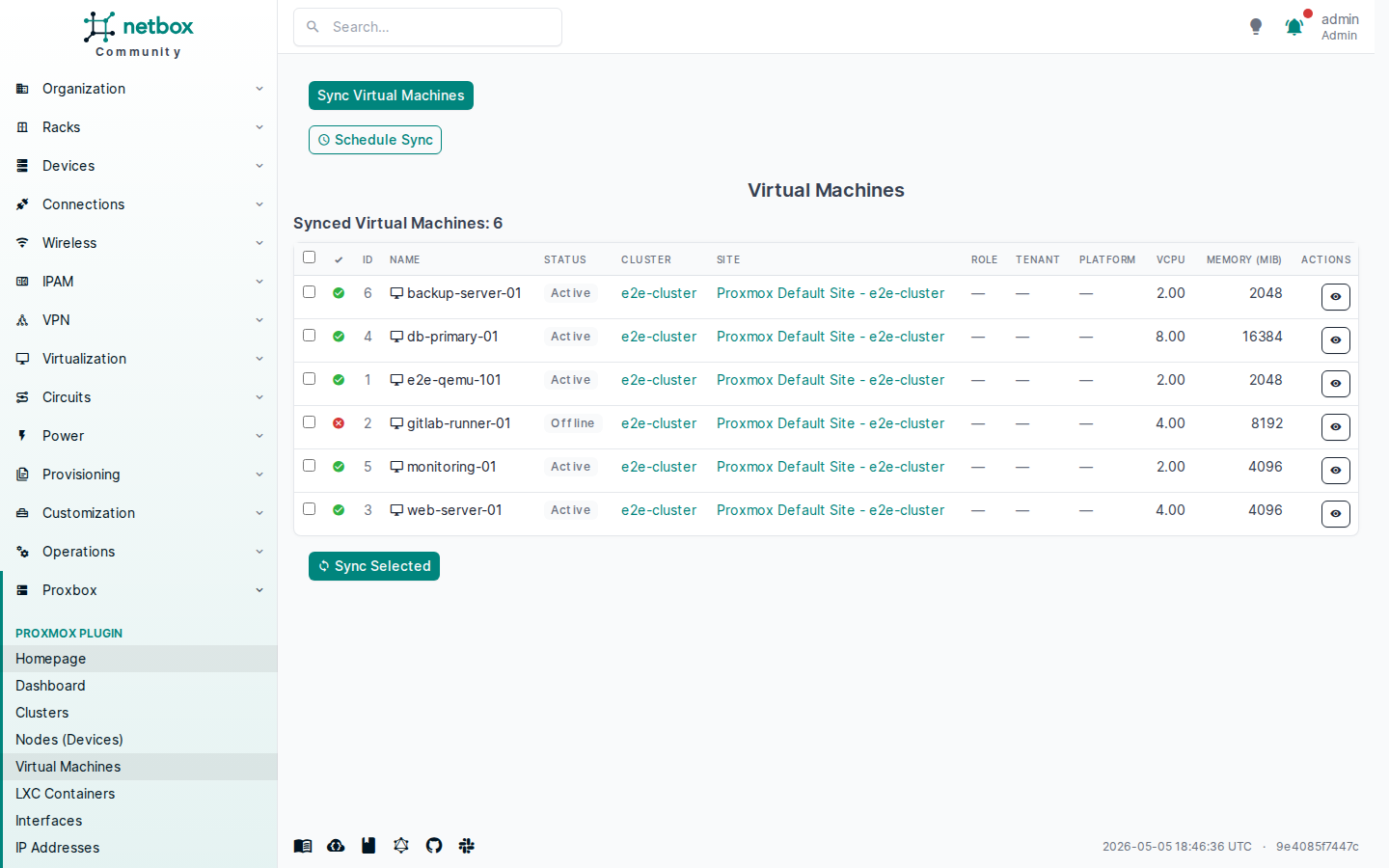Screen dimensions: 1389x868
Task: Open the Slack icon in footer
Action: click(x=467, y=846)
